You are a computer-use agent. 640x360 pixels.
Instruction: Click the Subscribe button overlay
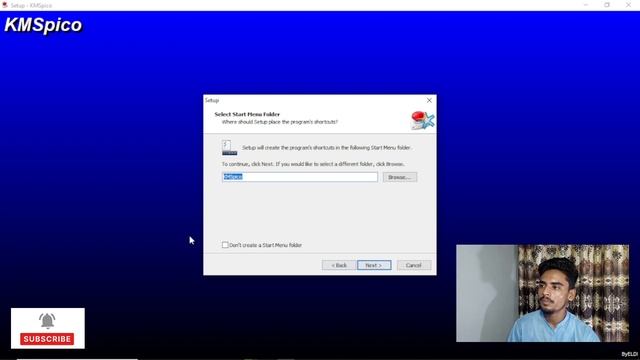point(47,339)
